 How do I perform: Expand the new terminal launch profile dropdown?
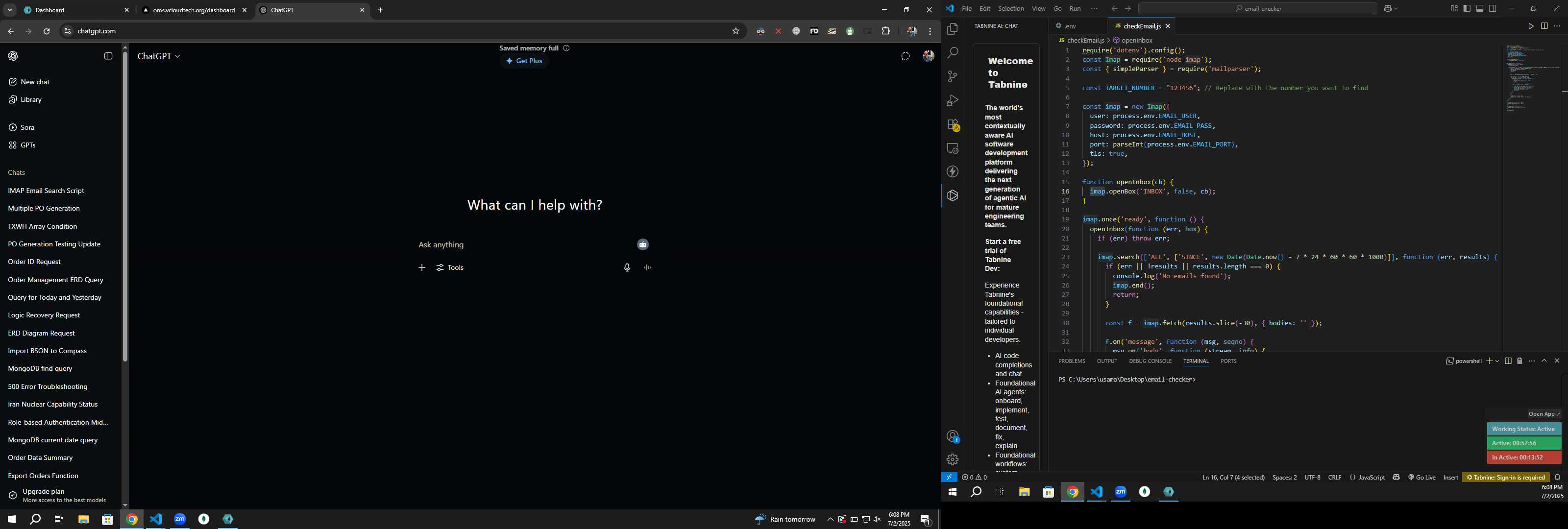click(1497, 361)
